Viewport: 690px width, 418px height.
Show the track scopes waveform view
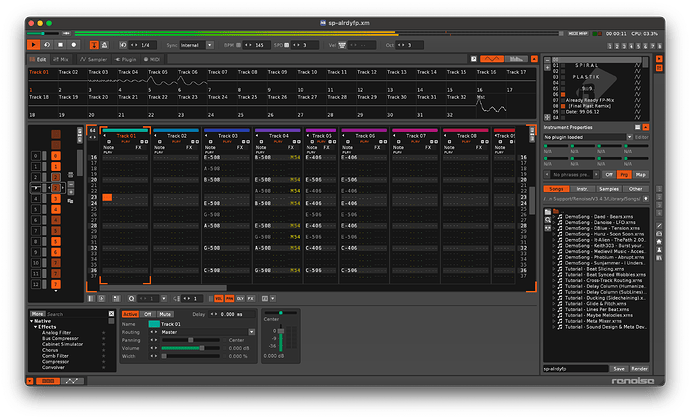(492, 59)
